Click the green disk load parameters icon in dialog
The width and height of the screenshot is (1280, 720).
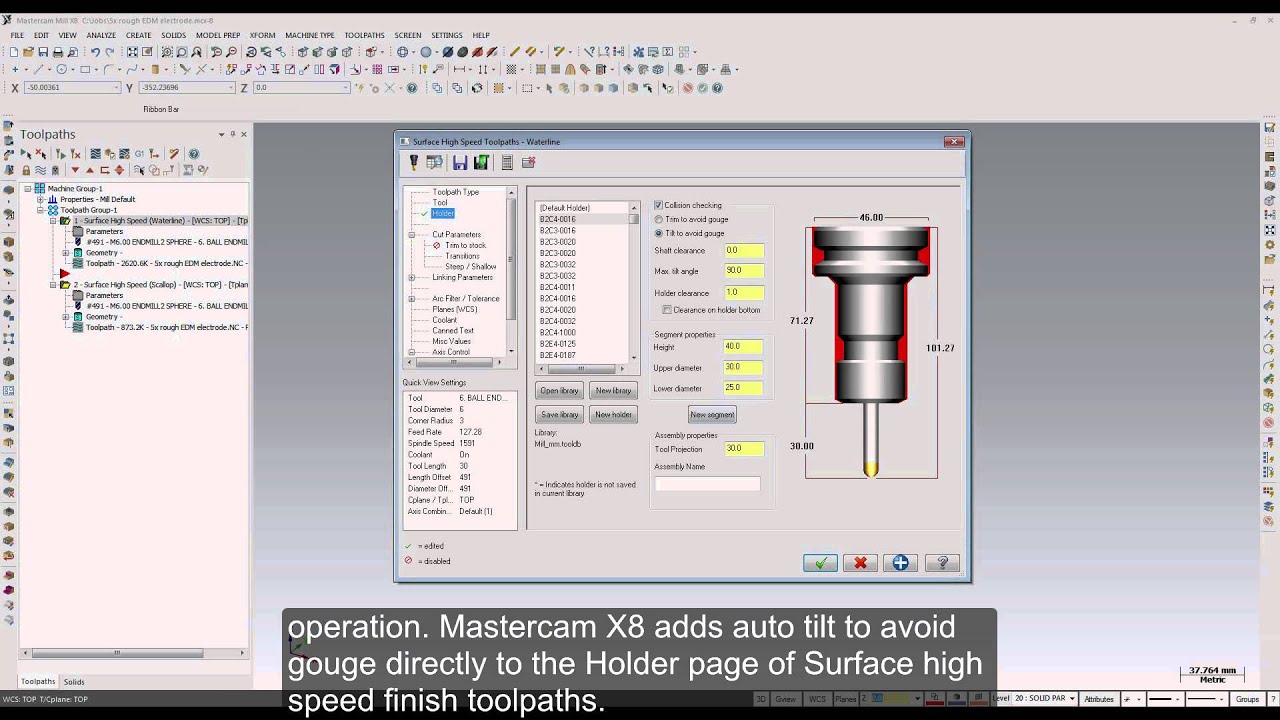coord(481,162)
